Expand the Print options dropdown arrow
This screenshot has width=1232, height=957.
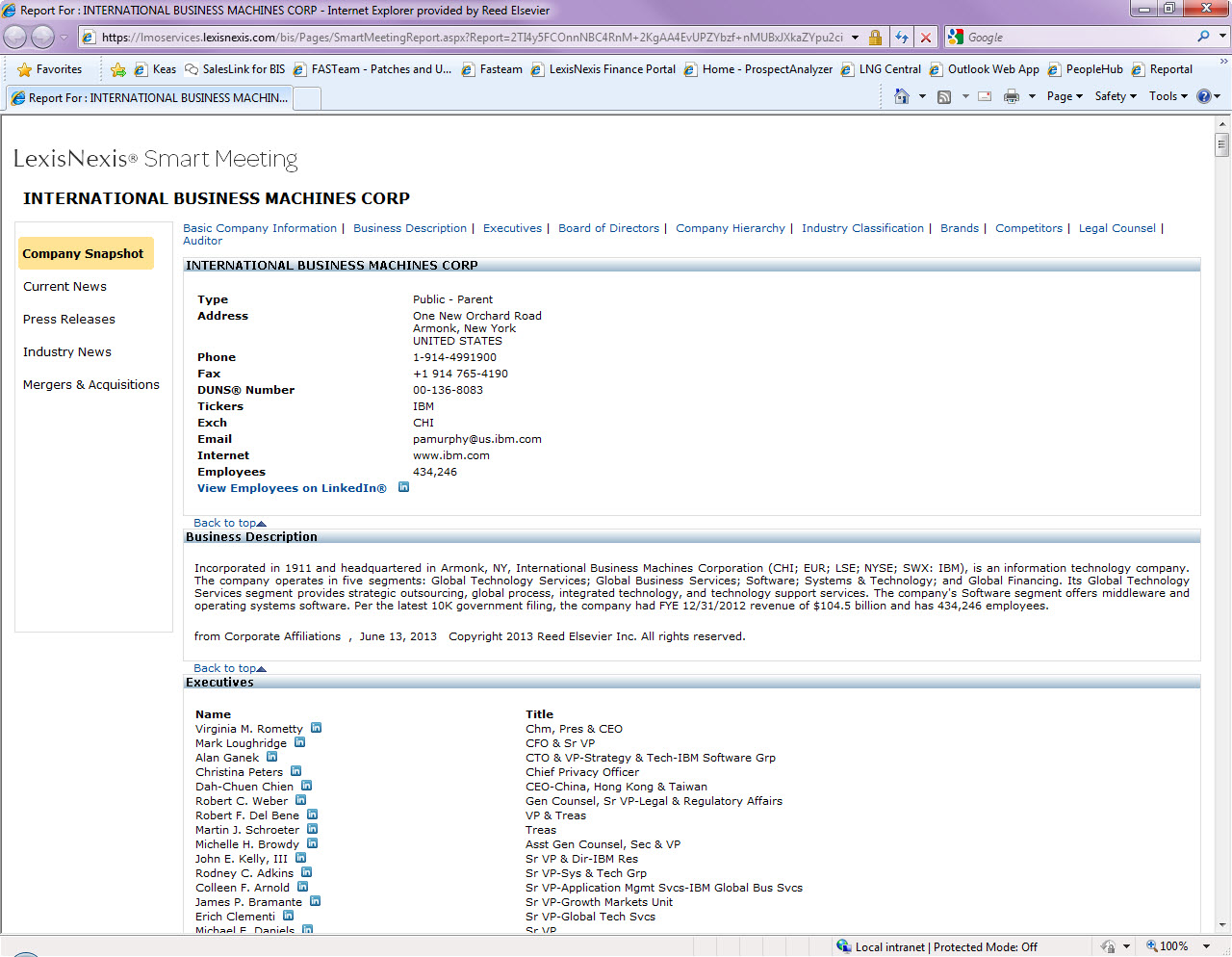pos(1032,96)
